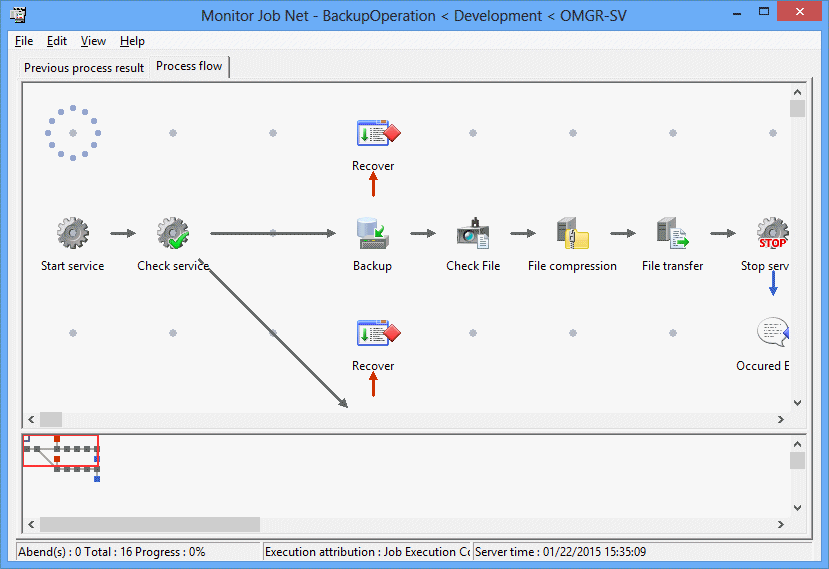Screen dimensions: 829x569
Task: Select the Backup job icon
Action: 373,234
